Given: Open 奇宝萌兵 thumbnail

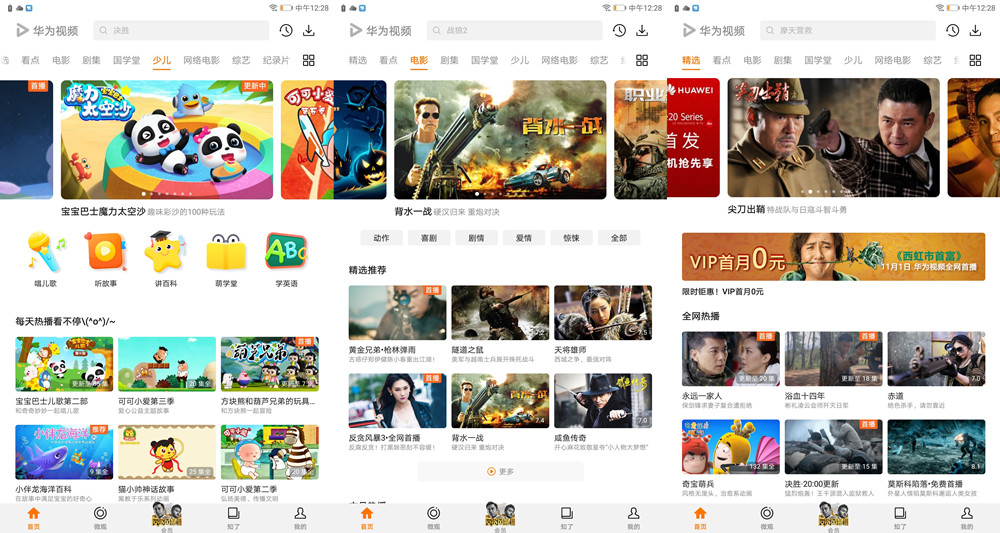Looking at the screenshot, I should coord(731,446).
